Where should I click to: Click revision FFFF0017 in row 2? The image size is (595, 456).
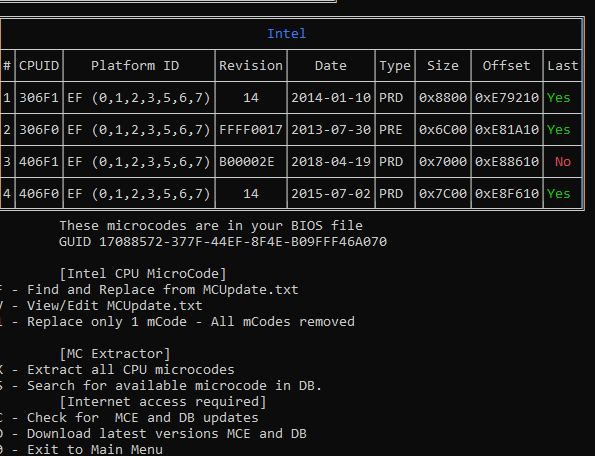[251, 130]
